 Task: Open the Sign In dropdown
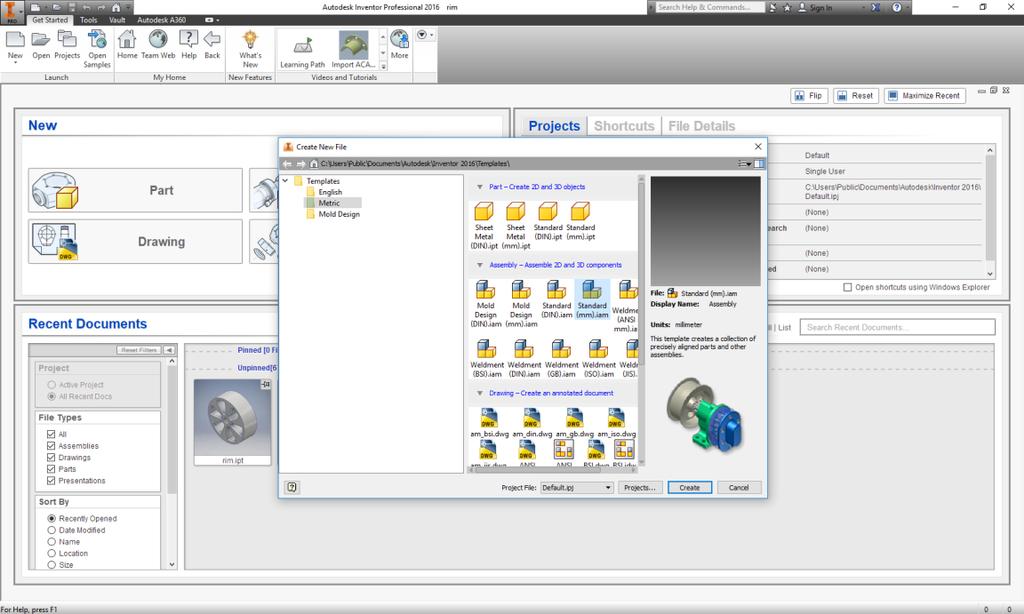pos(864,7)
